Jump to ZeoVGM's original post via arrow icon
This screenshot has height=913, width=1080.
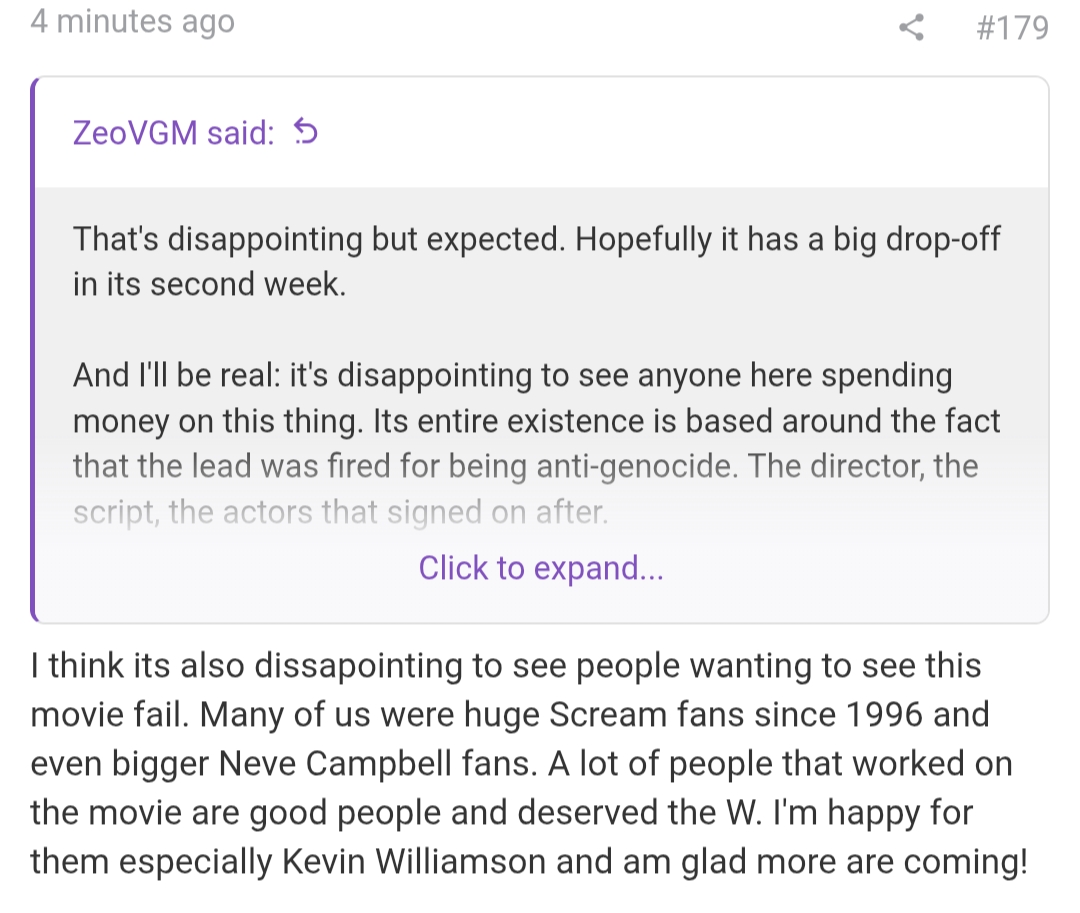306,131
